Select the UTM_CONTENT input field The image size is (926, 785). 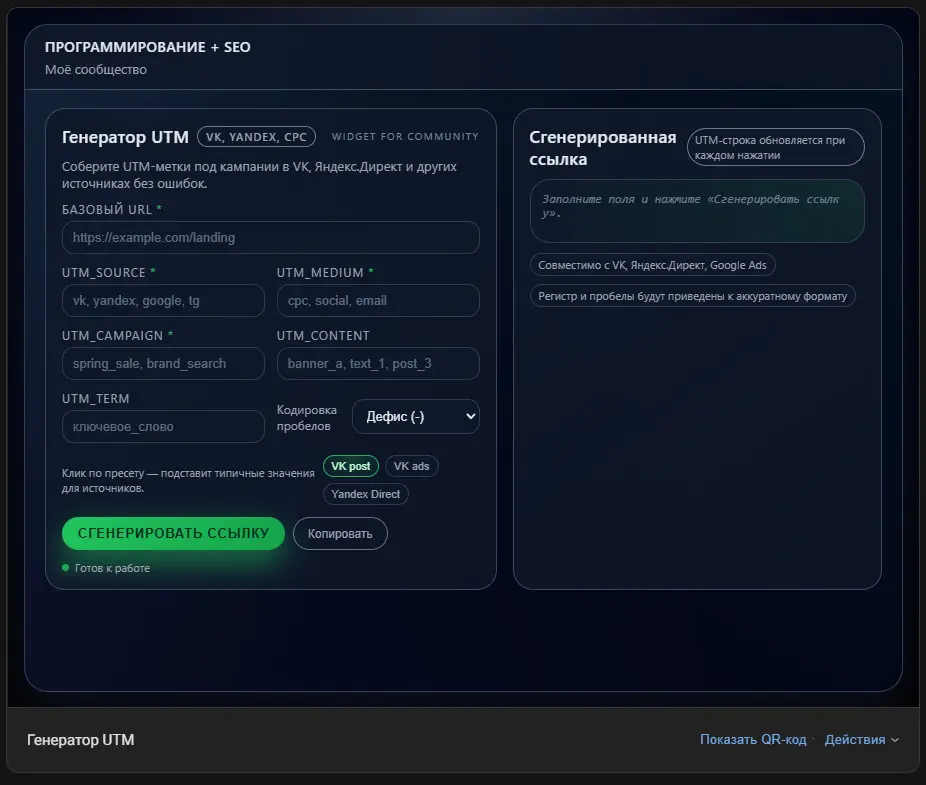[x=378, y=364]
